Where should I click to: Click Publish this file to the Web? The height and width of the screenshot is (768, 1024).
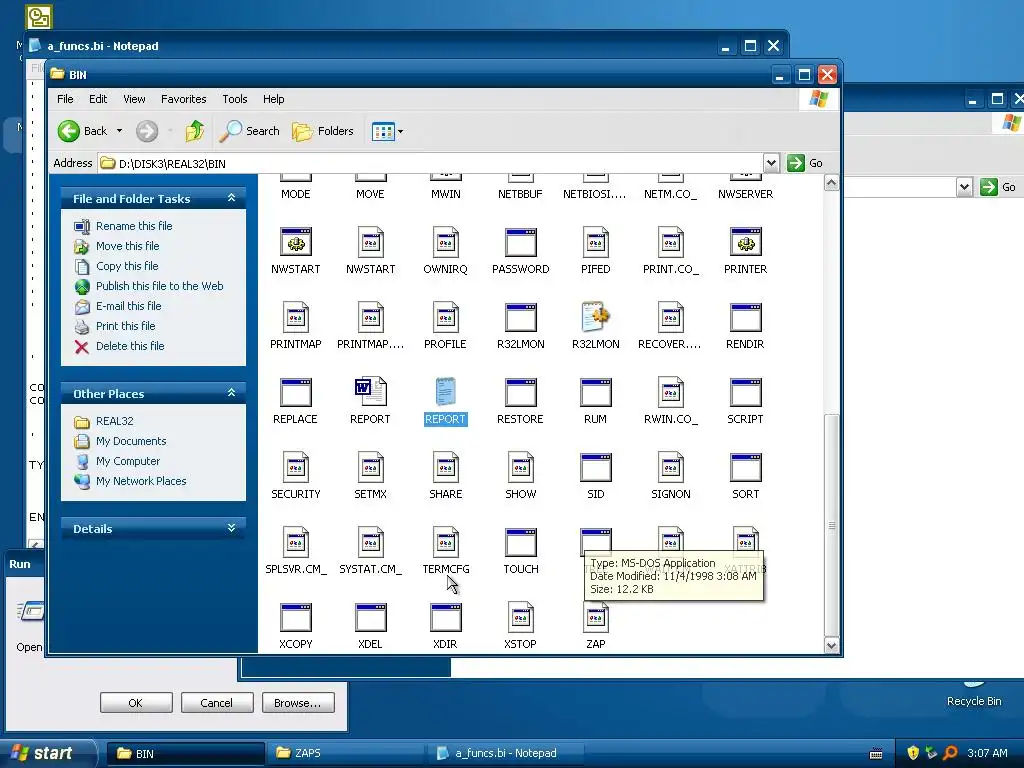(x=159, y=286)
